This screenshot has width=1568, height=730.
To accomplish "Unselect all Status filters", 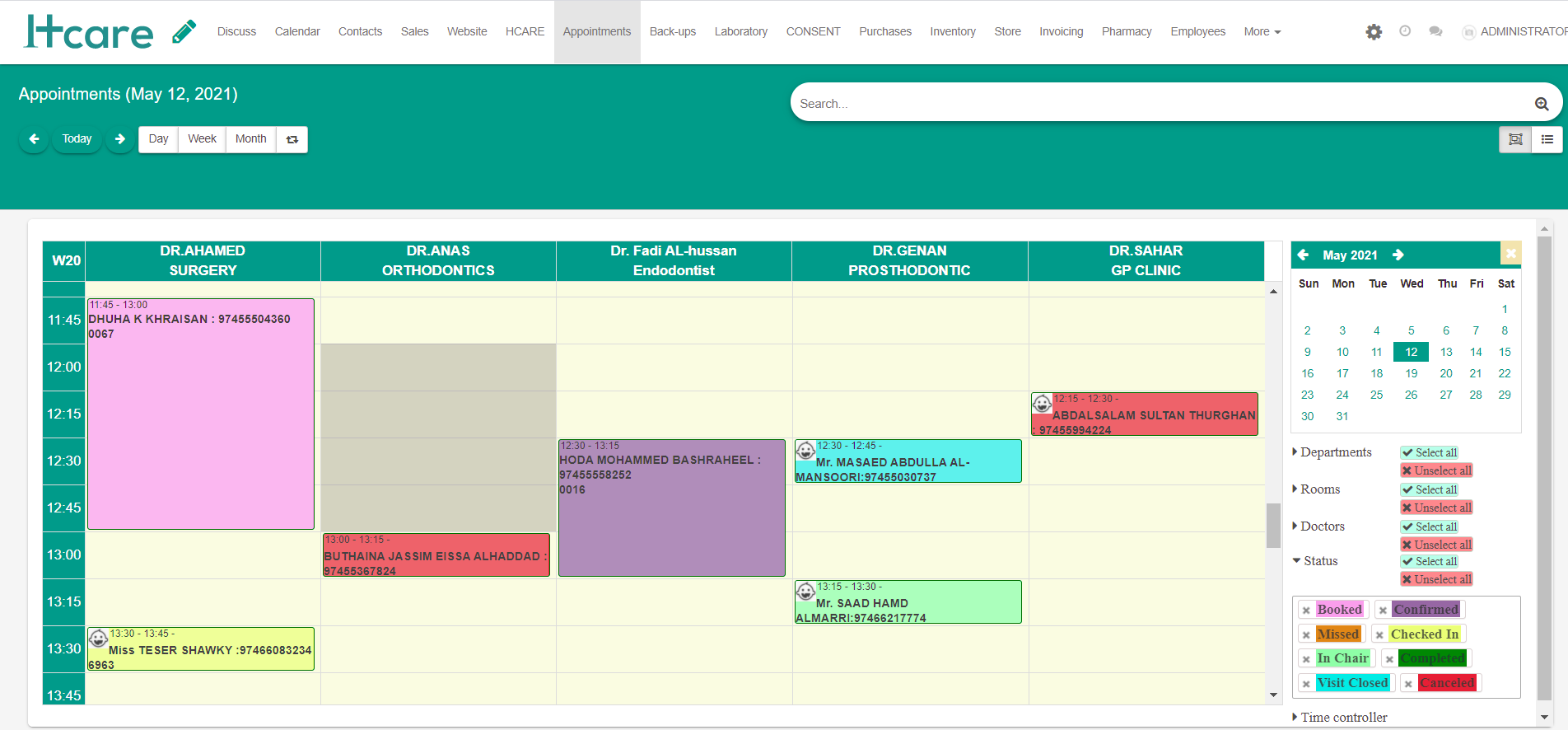I will (x=1436, y=579).
